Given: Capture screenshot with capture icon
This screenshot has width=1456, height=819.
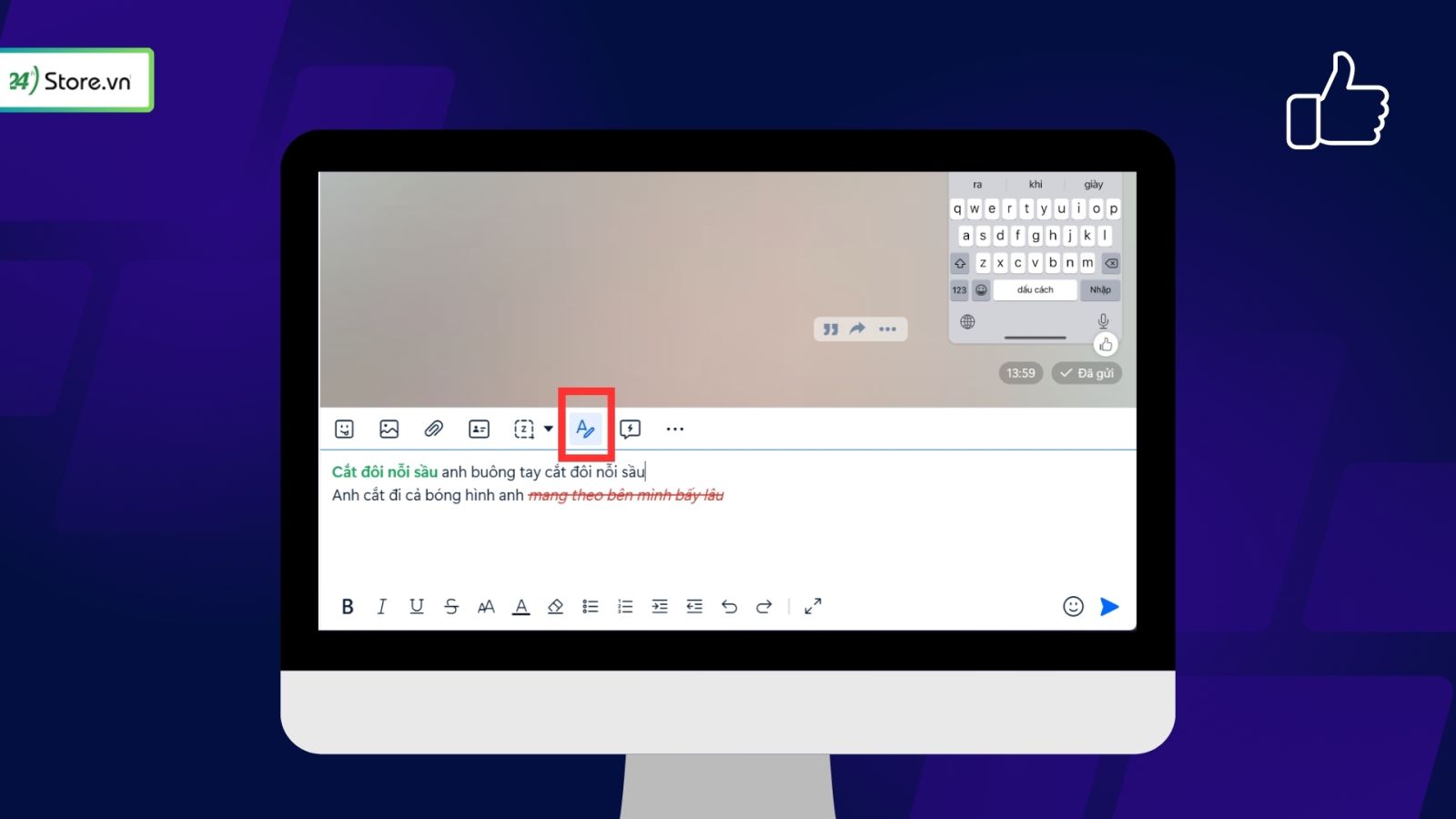Looking at the screenshot, I should 524,429.
